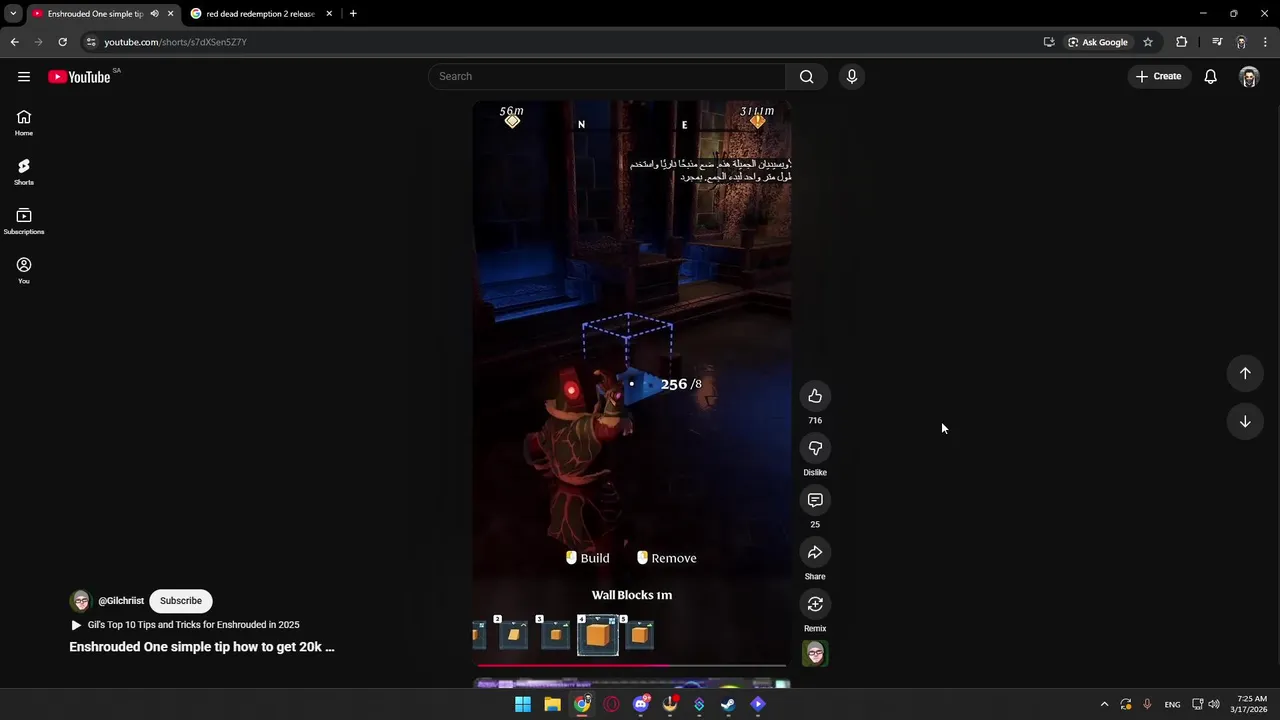The height and width of the screenshot is (720, 1280).
Task: Mute the Enshrouded tab audio icon
Action: 154,14
